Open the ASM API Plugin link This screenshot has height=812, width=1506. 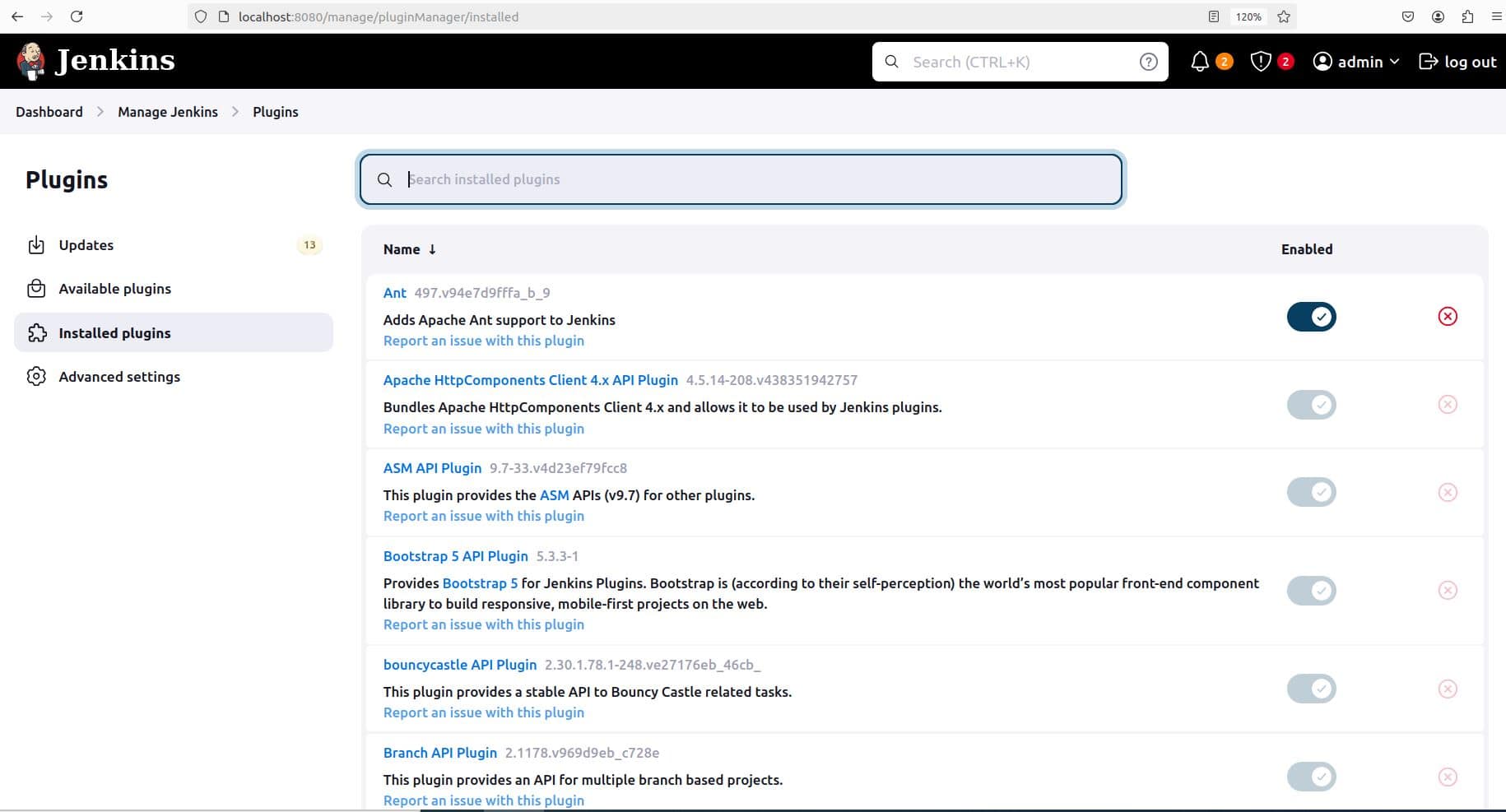(x=432, y=468)
